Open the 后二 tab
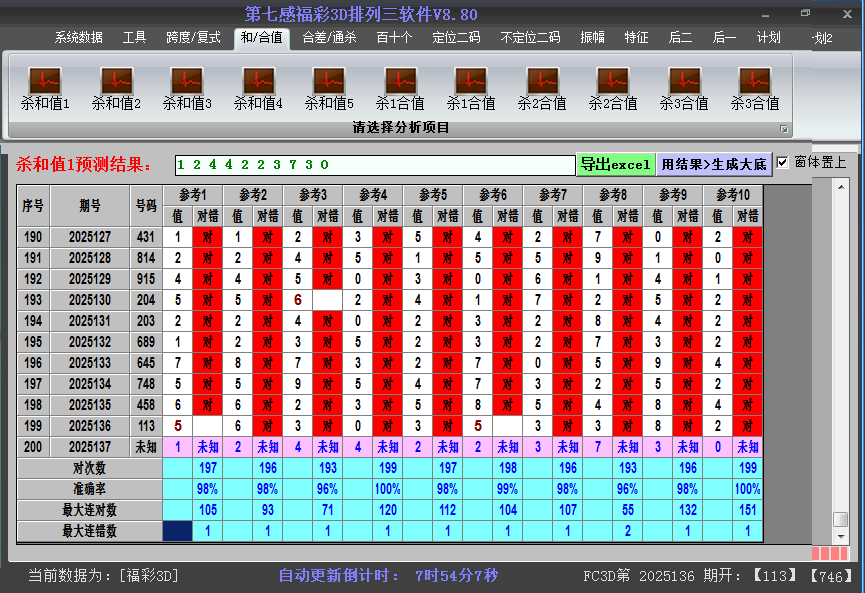Image resolution: width=865 pixels, height=593 pixels. click(680, 38)
